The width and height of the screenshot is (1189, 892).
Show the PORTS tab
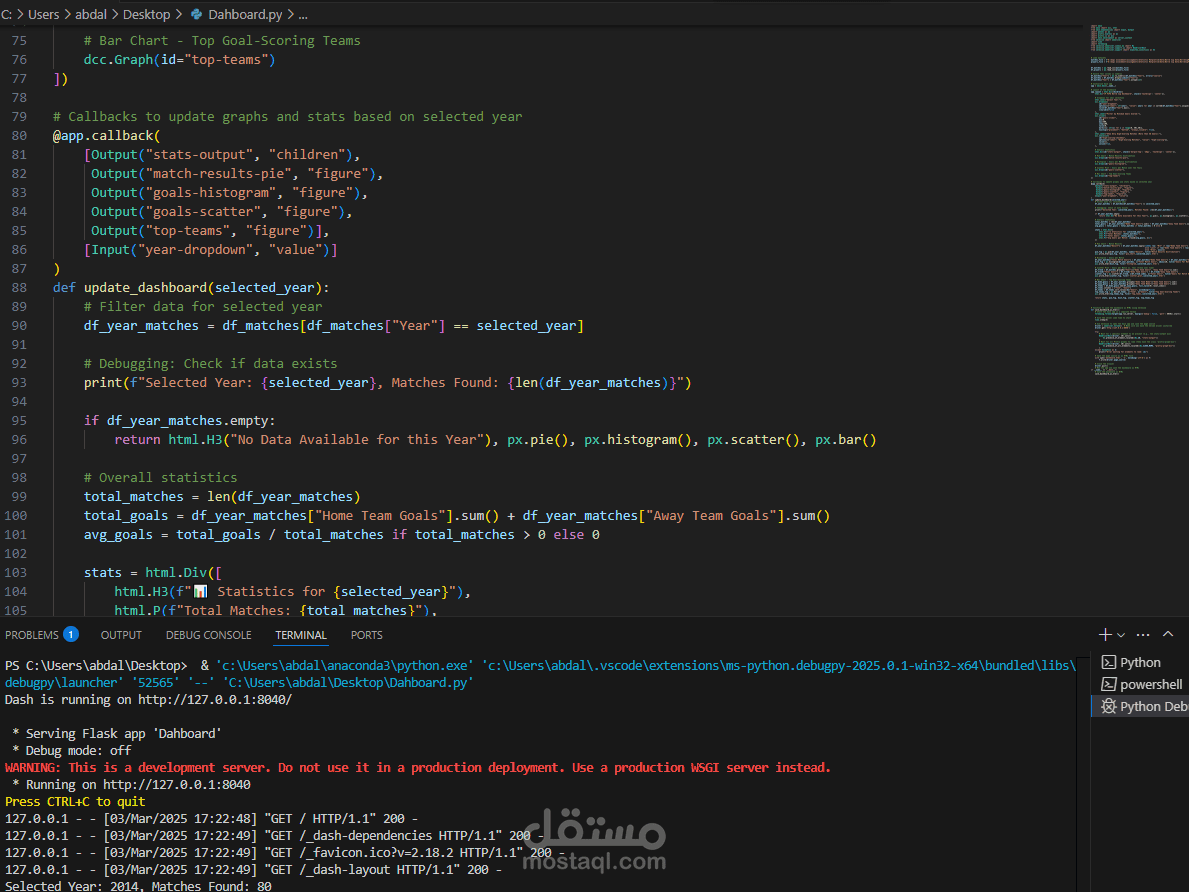coord(366,635)
